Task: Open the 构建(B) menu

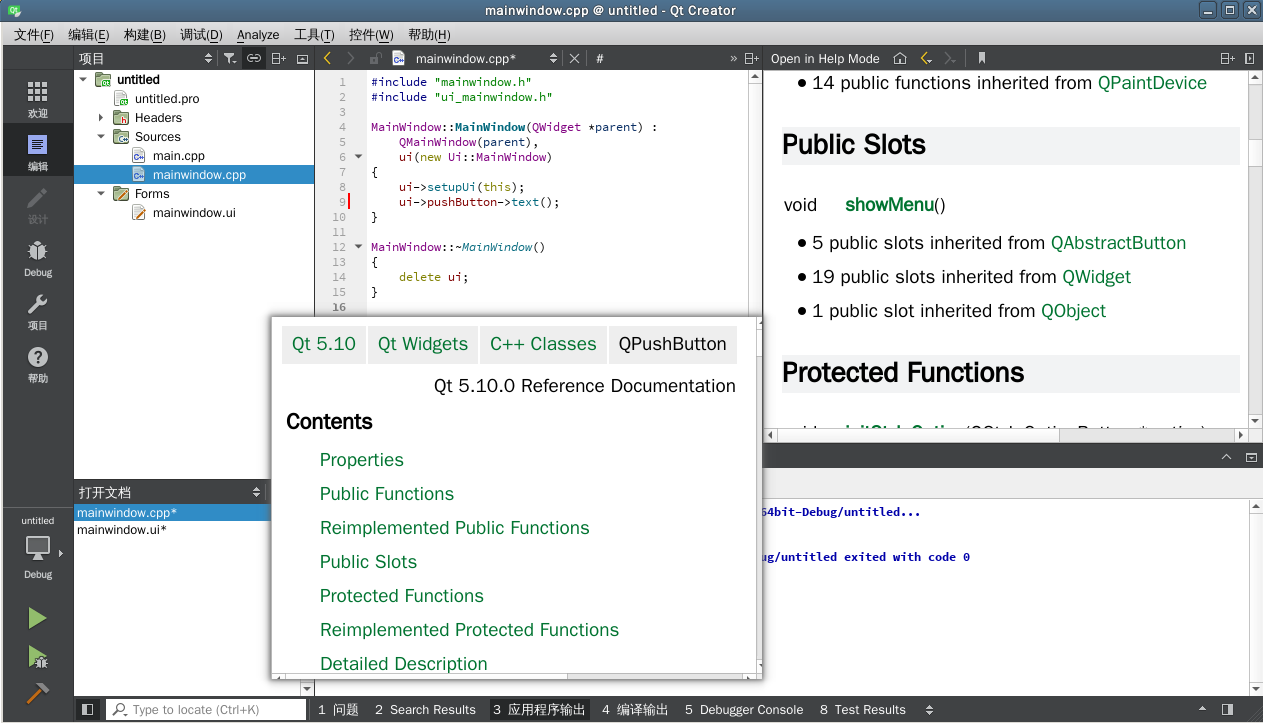Action: 144,35
